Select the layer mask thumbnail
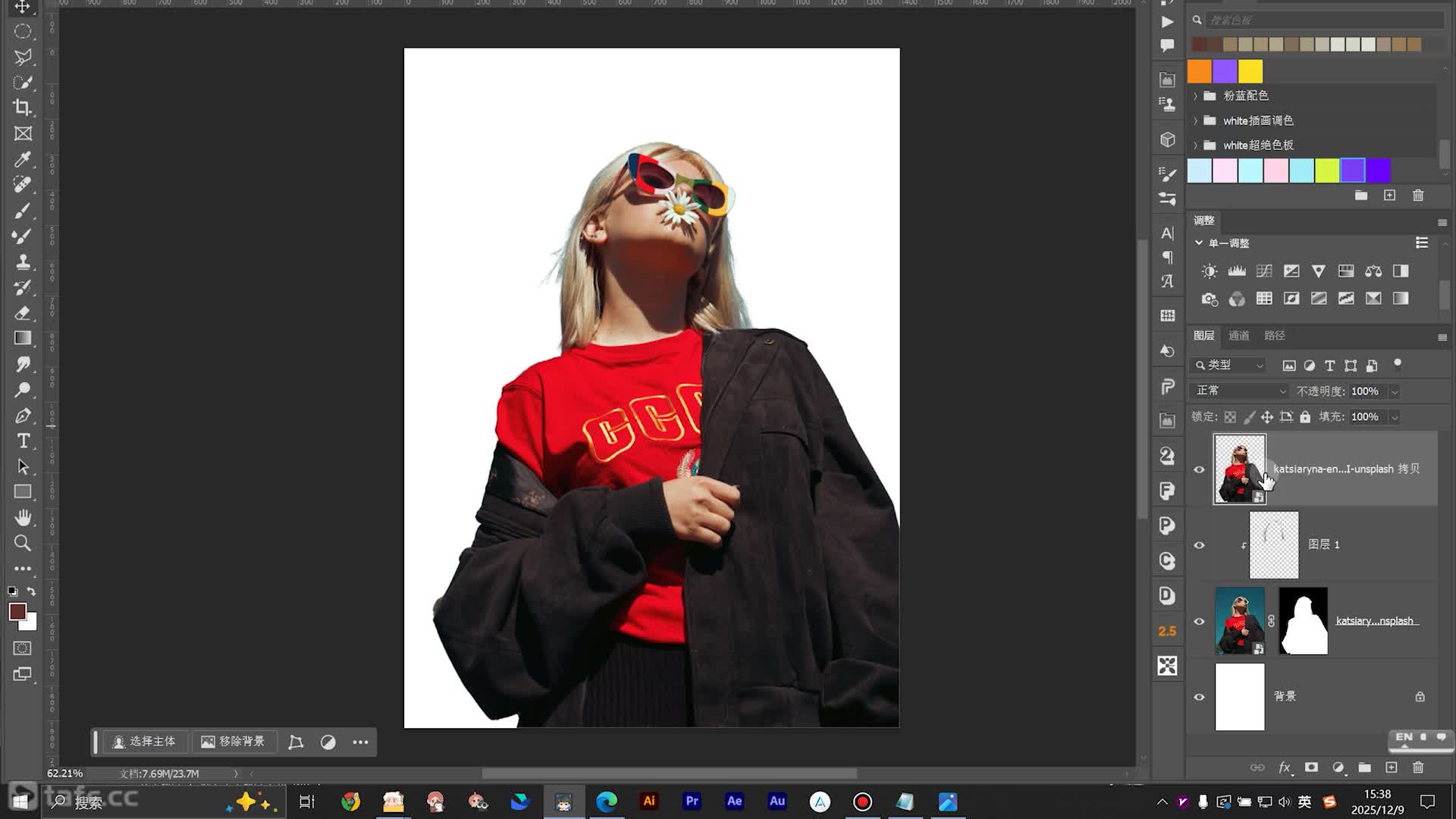 point(1303,620)
